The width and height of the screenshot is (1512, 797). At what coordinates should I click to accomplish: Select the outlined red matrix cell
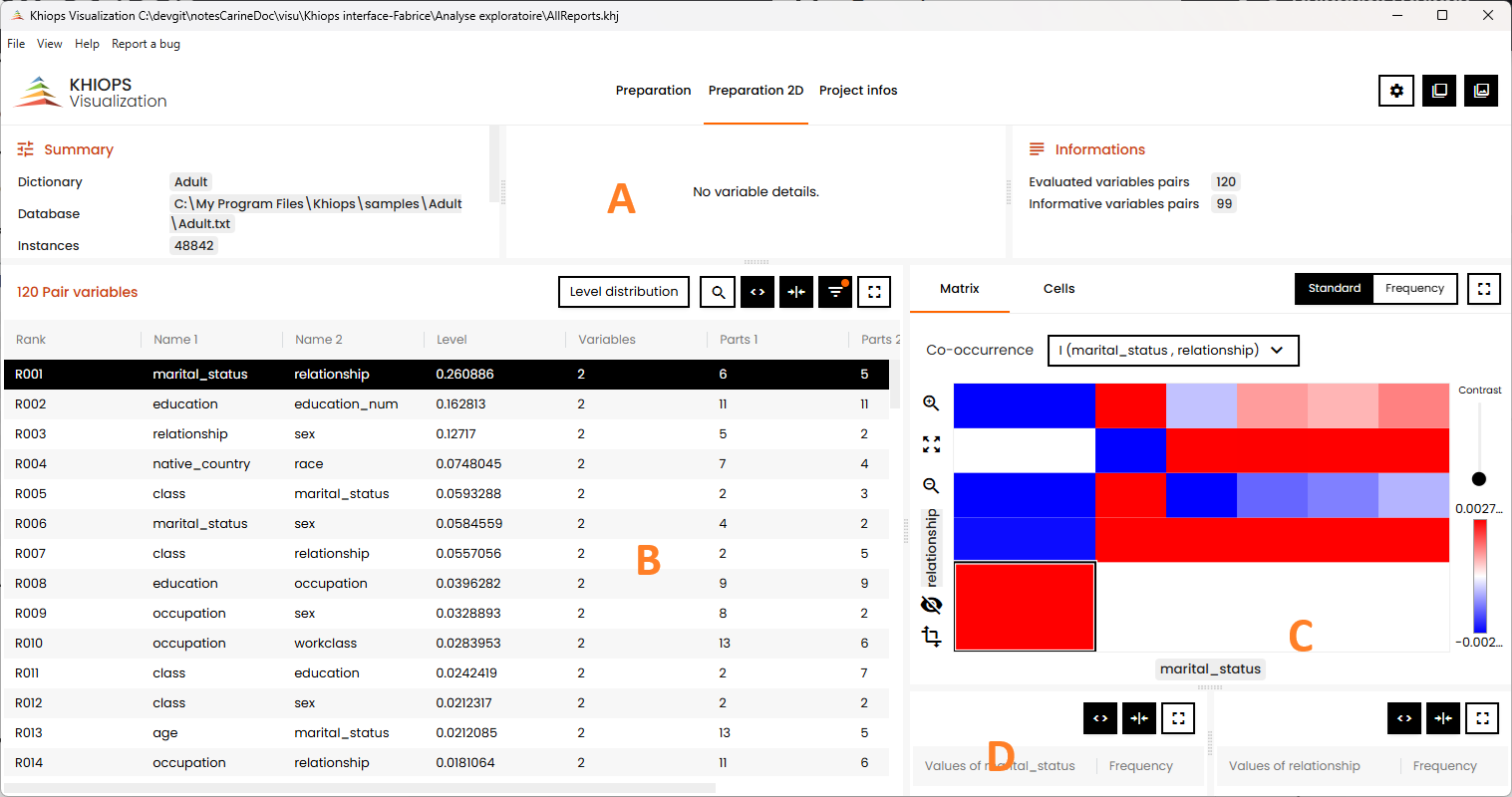click(1025, 607)
